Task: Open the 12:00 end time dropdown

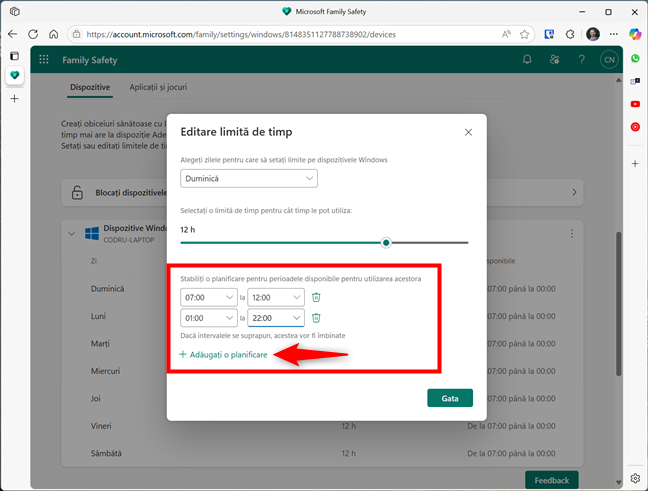Action: point(276,298)
